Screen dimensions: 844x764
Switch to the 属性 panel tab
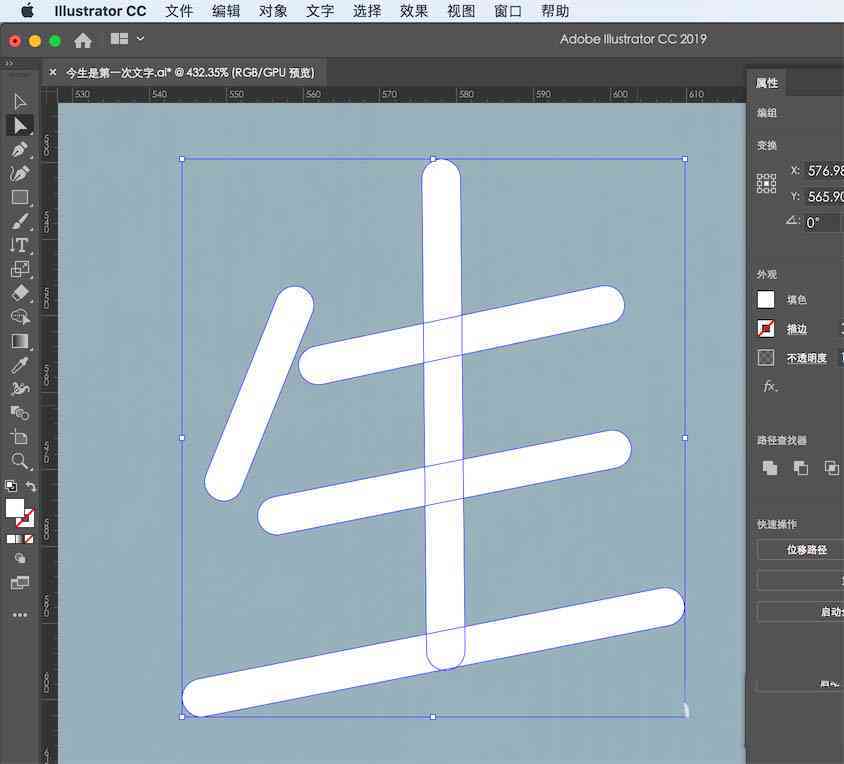coord(766,83)
